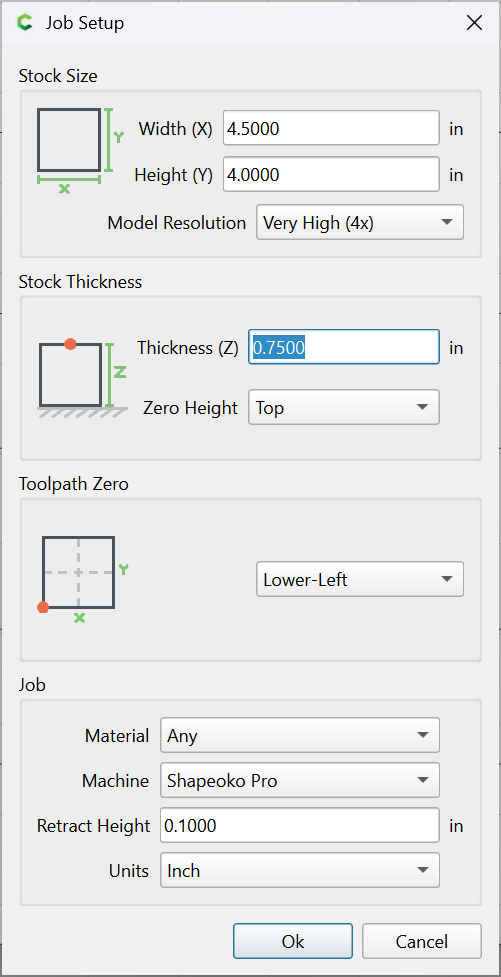Viewport: 501px width, 977px height.
Task: Click the orange lower-left corner zero marker
Action: [43, 607]
